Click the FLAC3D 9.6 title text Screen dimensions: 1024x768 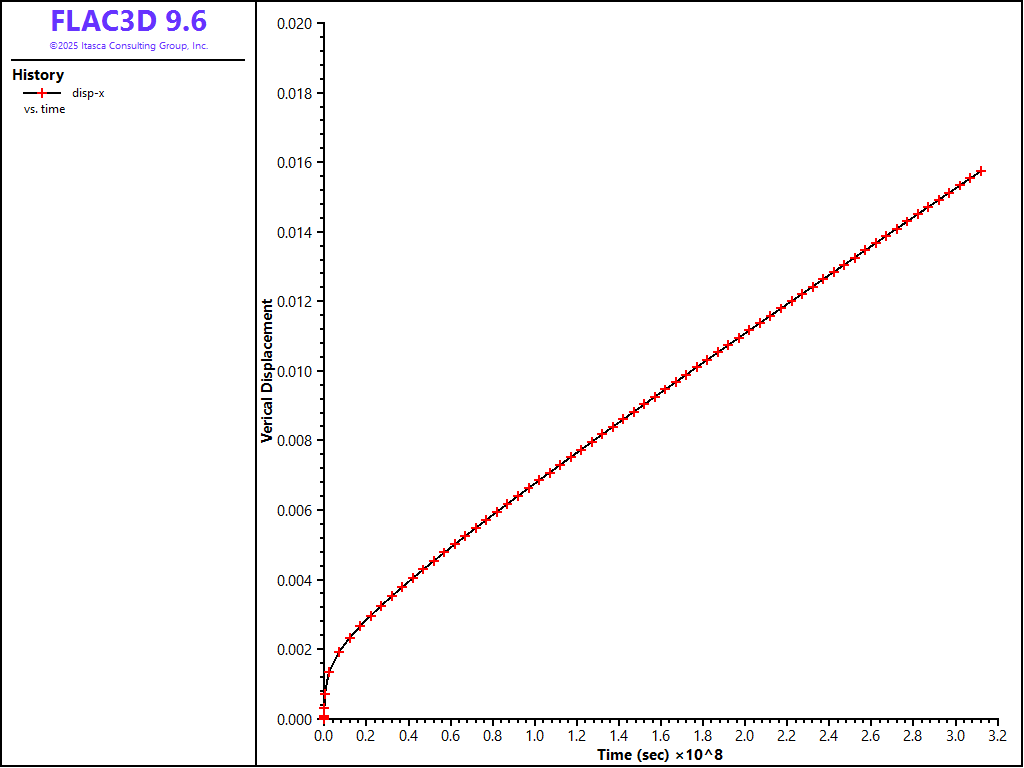[x=128, y=21]
